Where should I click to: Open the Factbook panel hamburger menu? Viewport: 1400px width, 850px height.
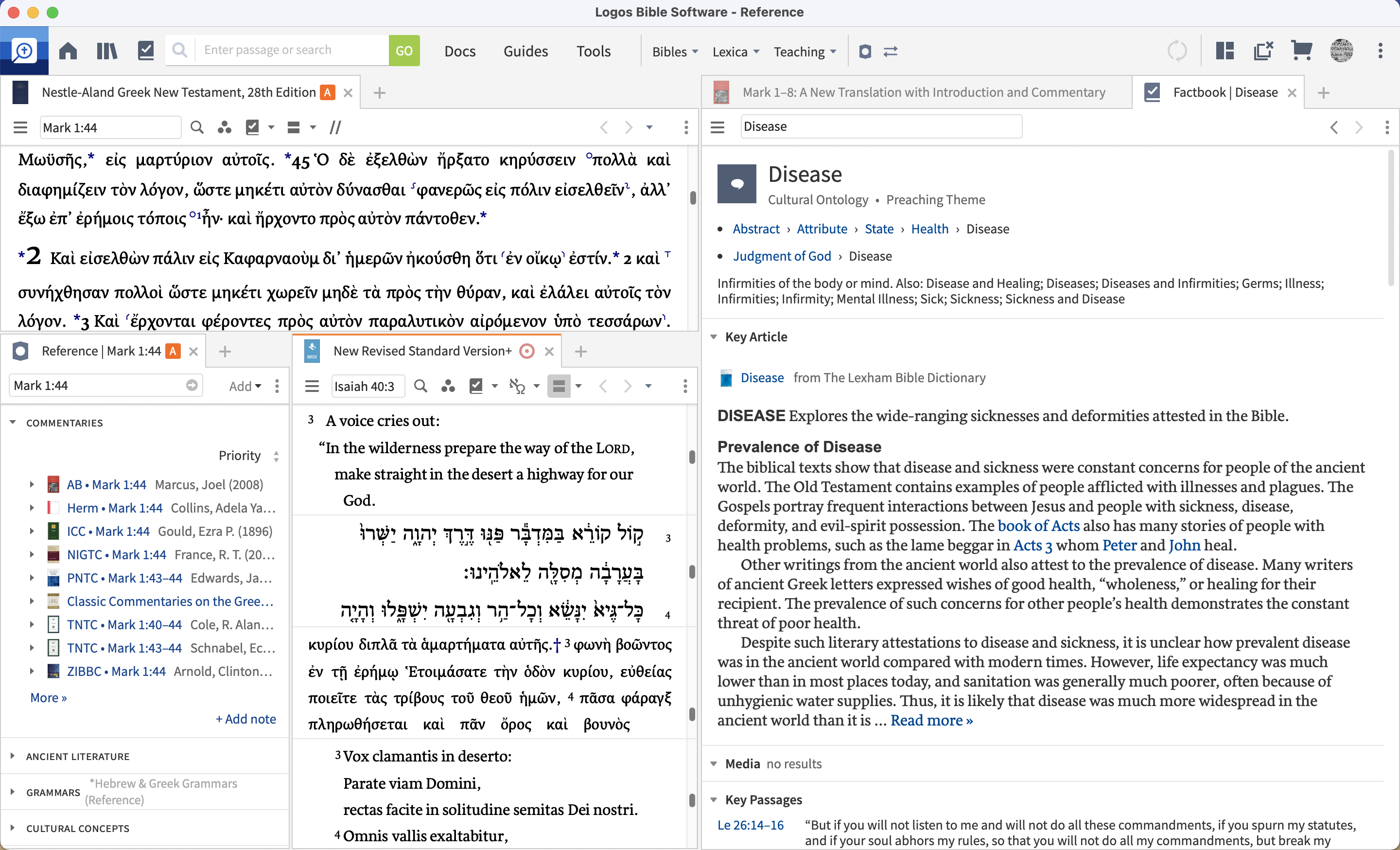[x=717, y=127]
